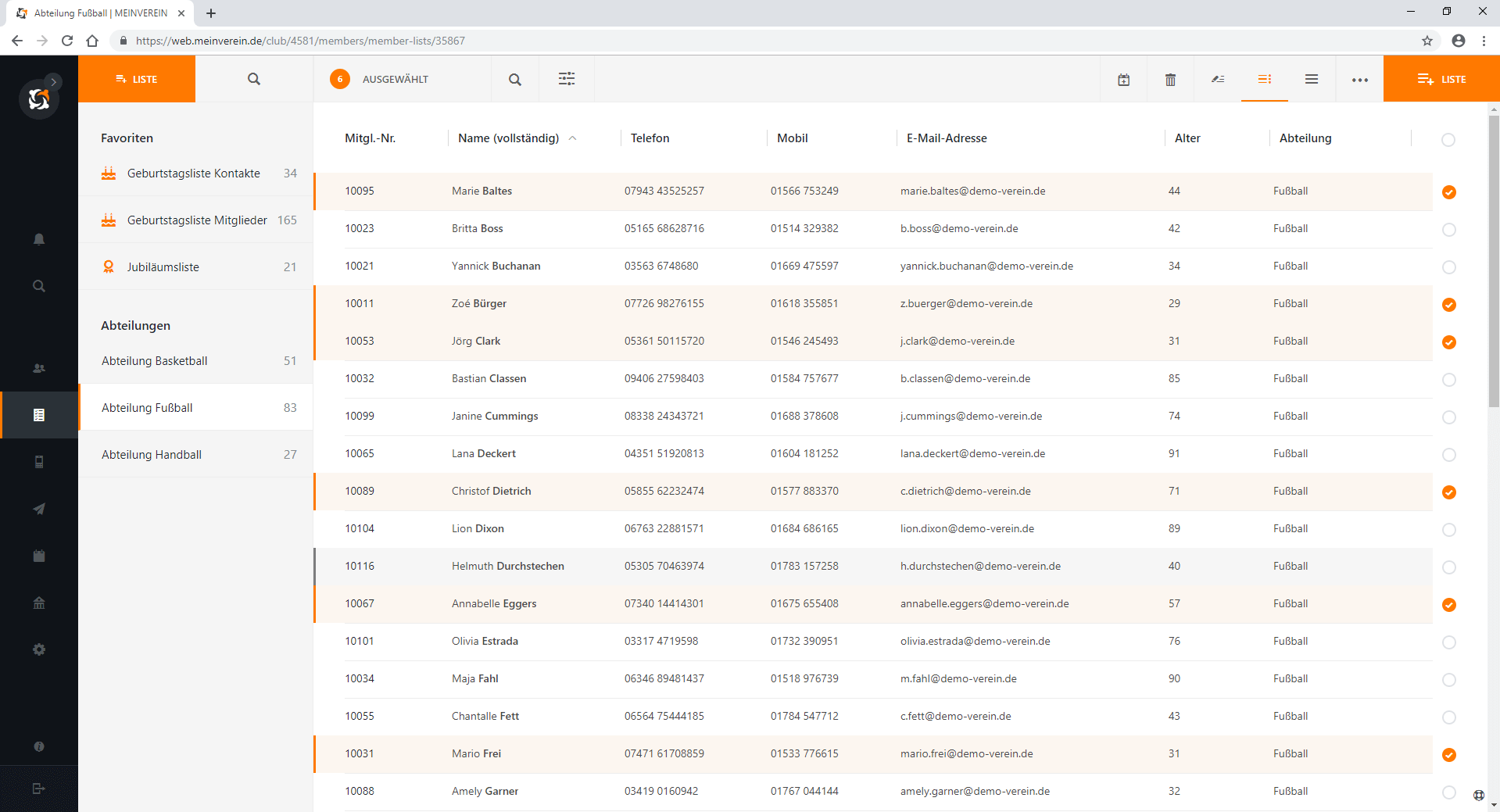Open the calendar icon in sidebar
The width and height of the screenshot is (1500, 812).
coord(39,556)
